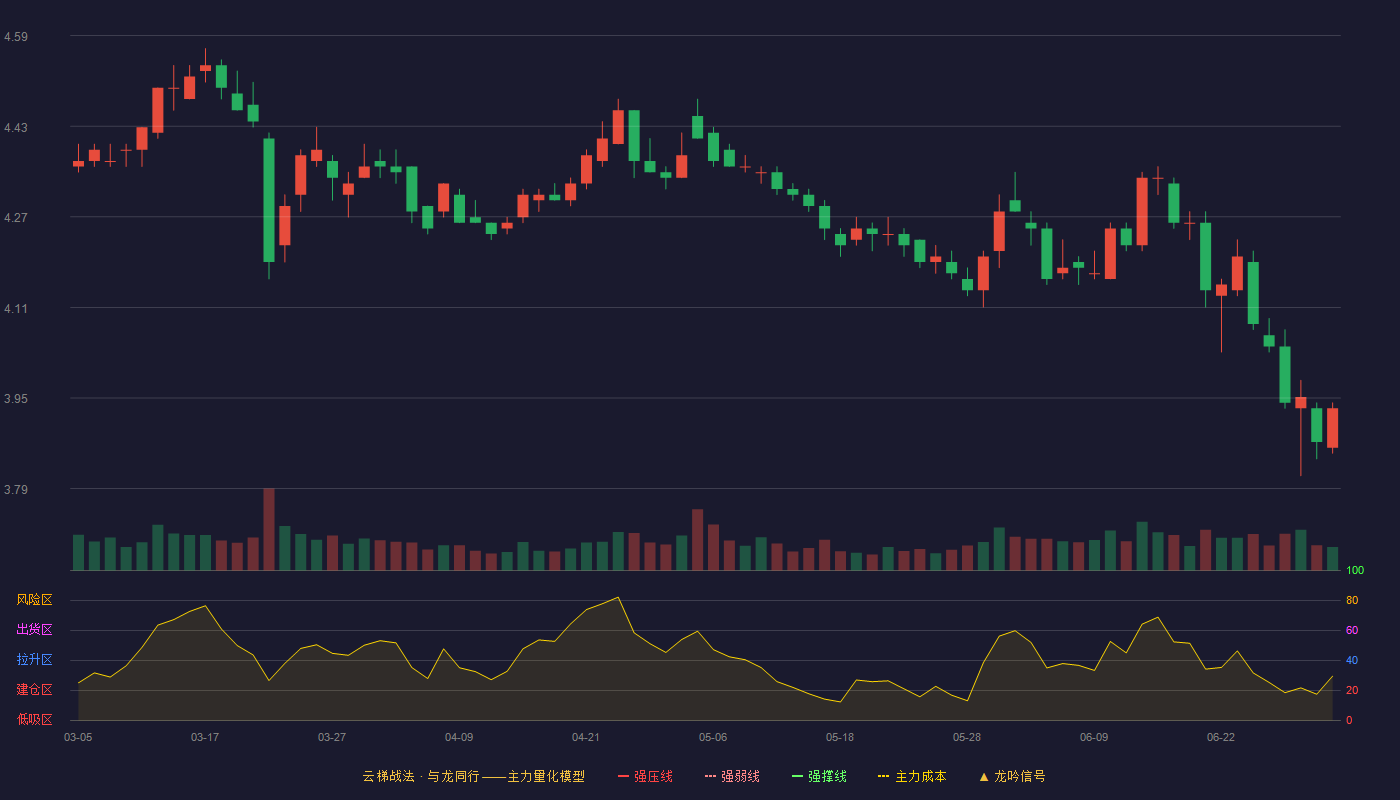The image size is (1400, 800).
Task: Click the 03-17 date label
Action: (205, 737)
